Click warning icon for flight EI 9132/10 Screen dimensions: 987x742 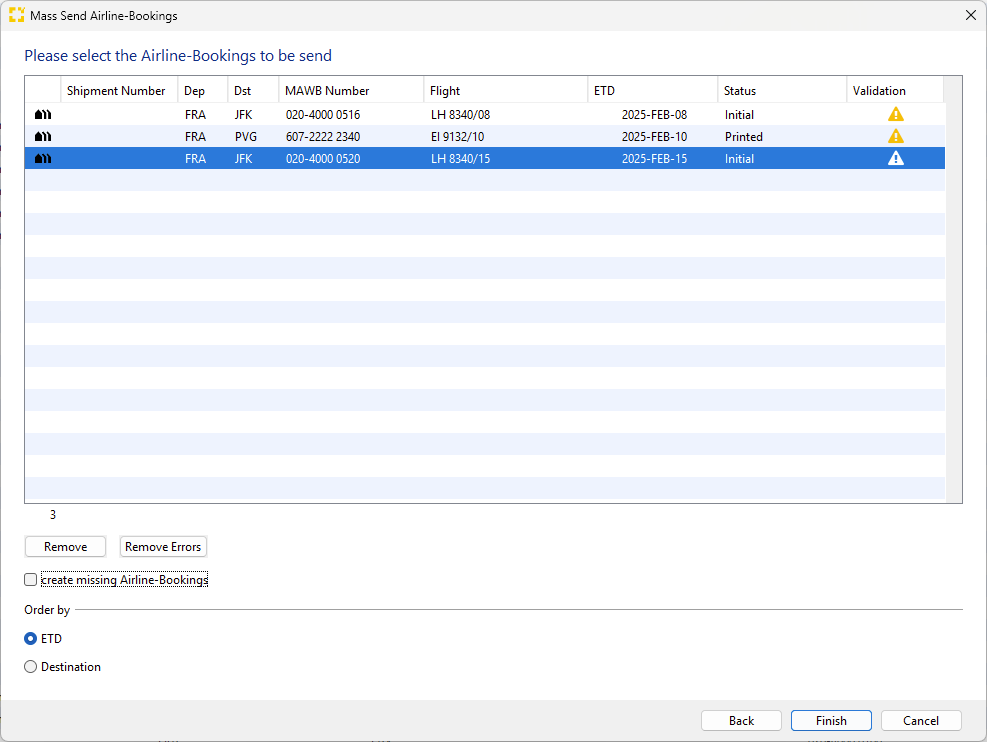[895, 137]
